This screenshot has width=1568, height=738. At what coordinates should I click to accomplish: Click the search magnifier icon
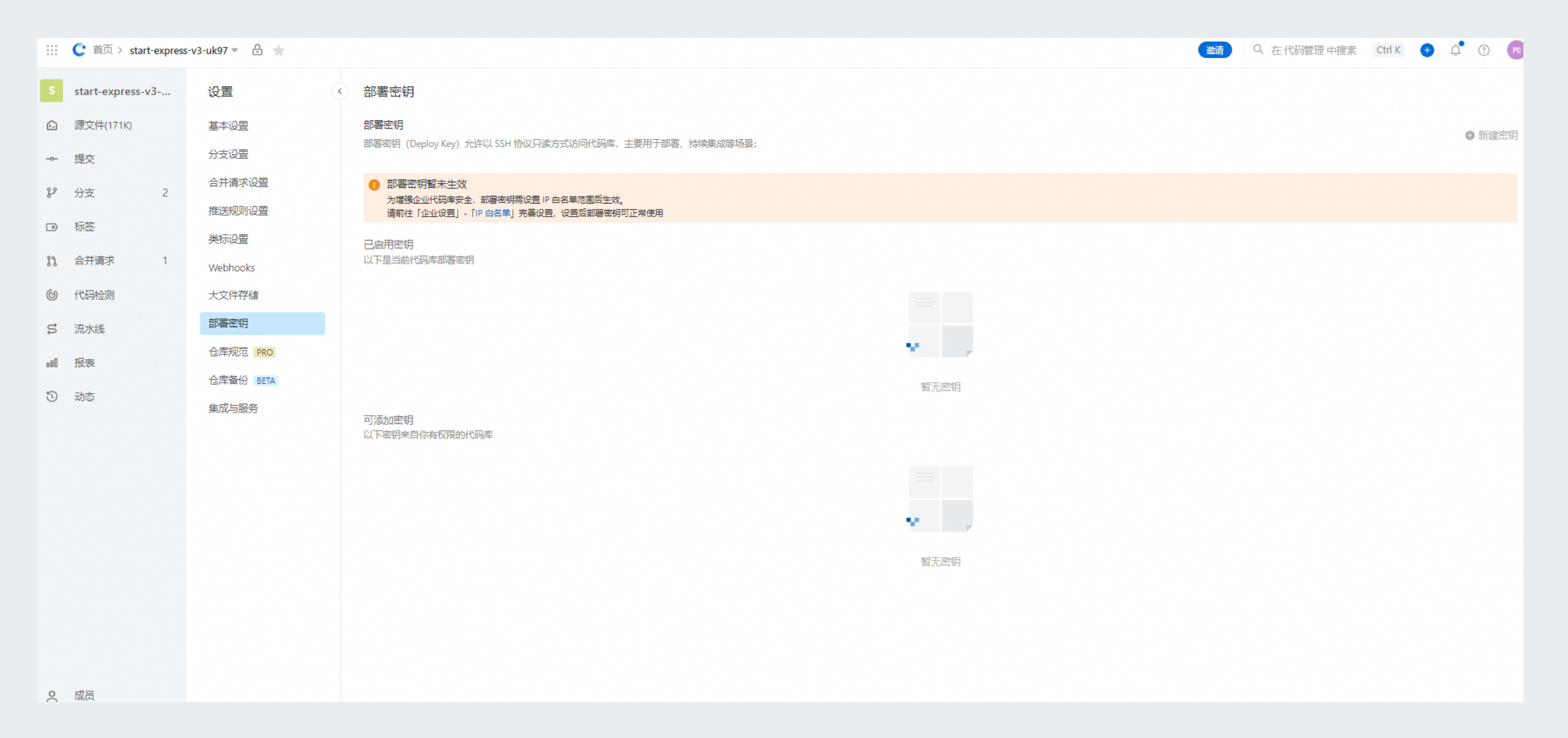click(1258, 50)
